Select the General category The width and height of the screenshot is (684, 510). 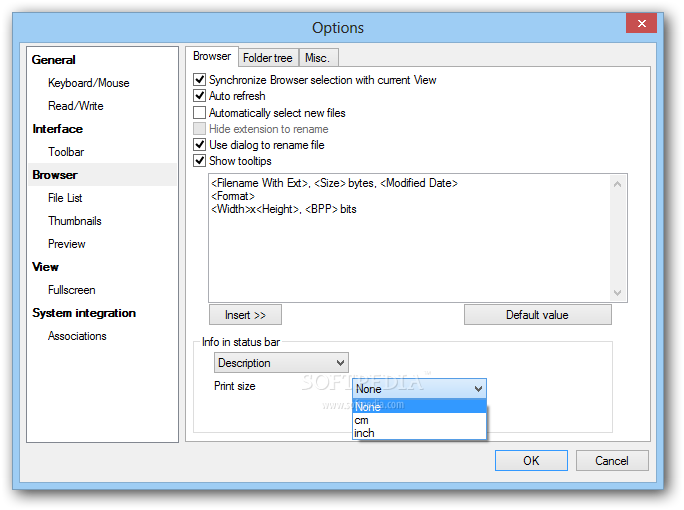click(x=54, y=60)
